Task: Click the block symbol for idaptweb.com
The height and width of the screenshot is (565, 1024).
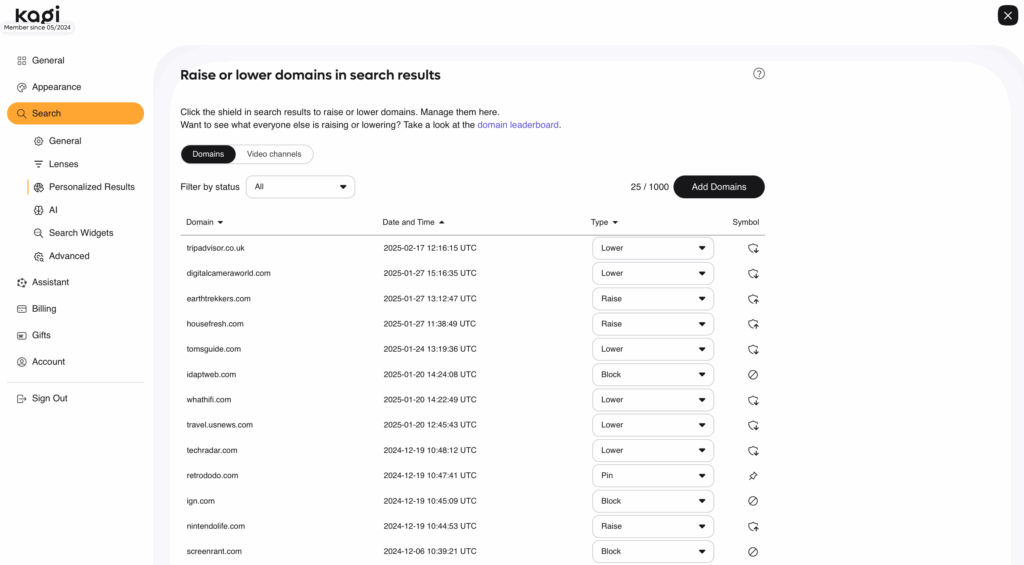Action: (753, 375)
